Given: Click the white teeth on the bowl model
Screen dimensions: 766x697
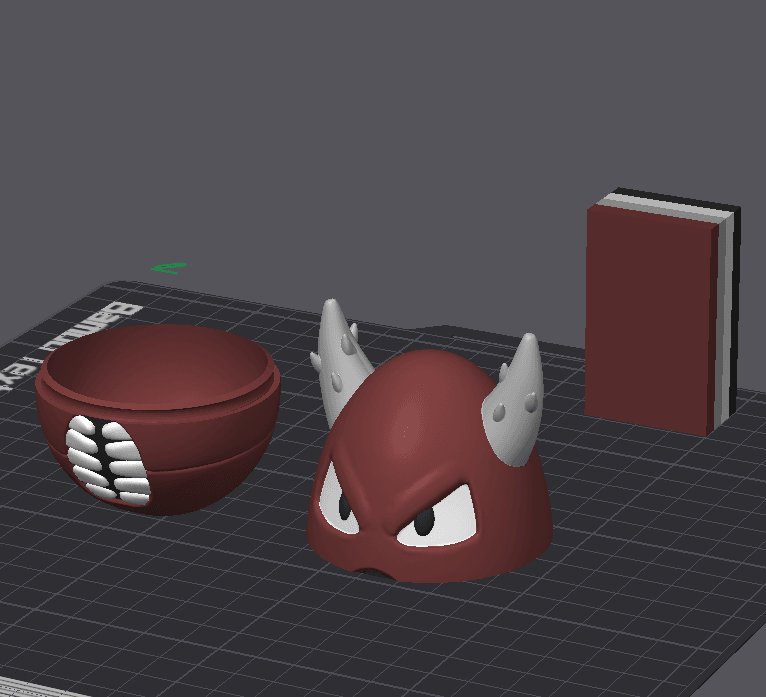Looking at the screenshot, I should pyautogui.click(x=107, y=460).
